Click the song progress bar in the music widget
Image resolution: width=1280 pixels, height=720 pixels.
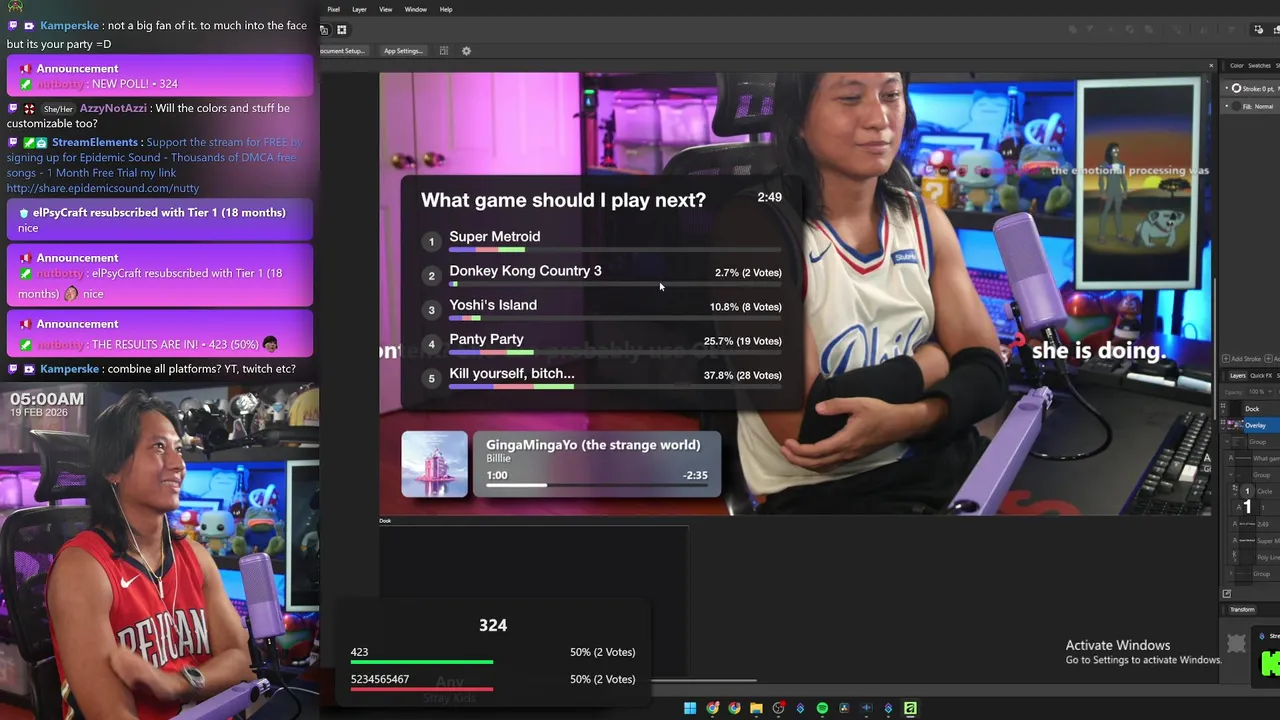(597, 485)
